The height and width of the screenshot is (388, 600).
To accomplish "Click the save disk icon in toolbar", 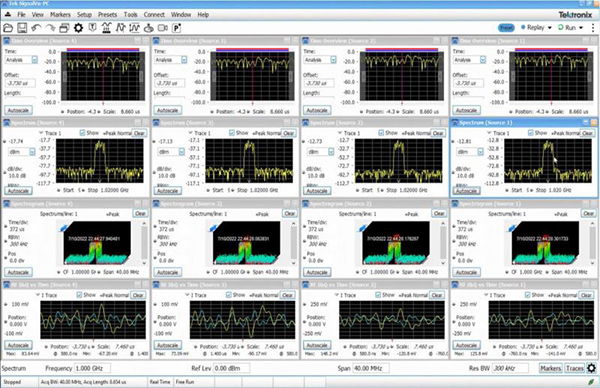I will [x=22, y=28].
